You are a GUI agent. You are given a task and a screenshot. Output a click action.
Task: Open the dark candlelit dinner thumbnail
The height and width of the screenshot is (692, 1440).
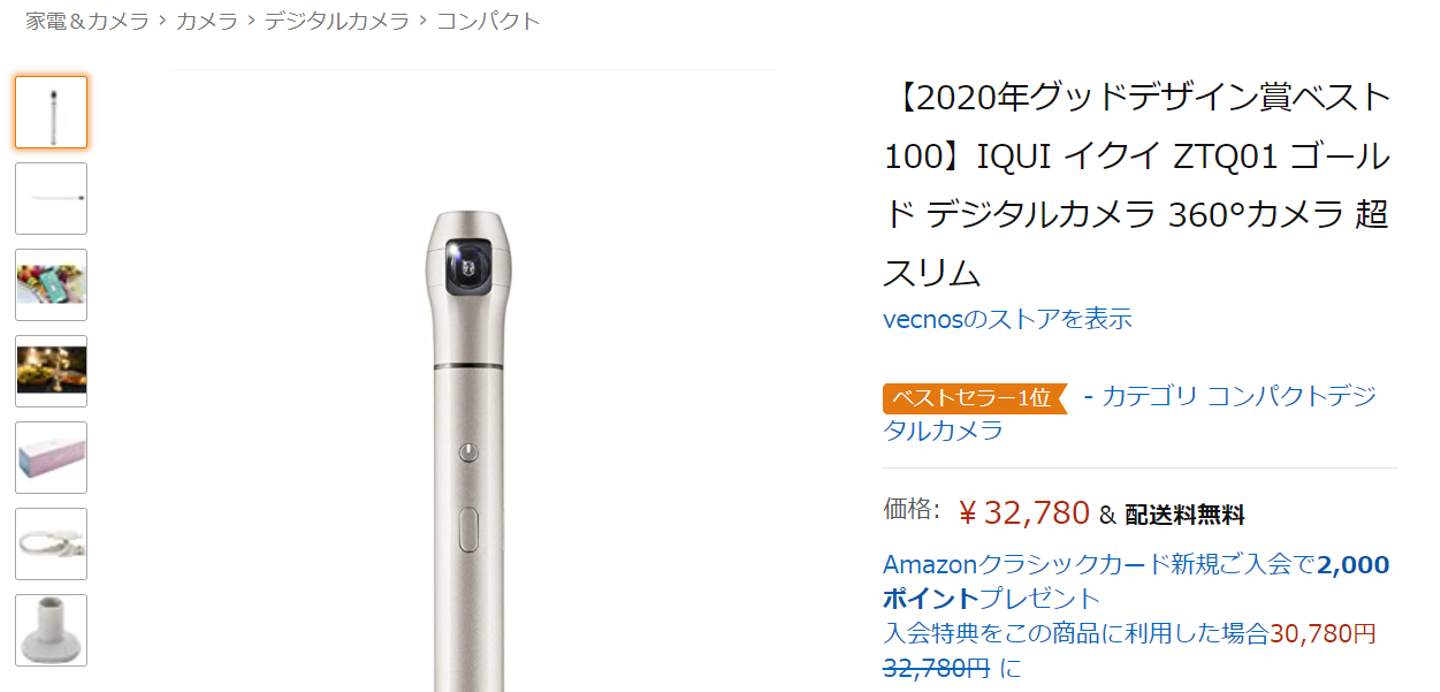51,371
